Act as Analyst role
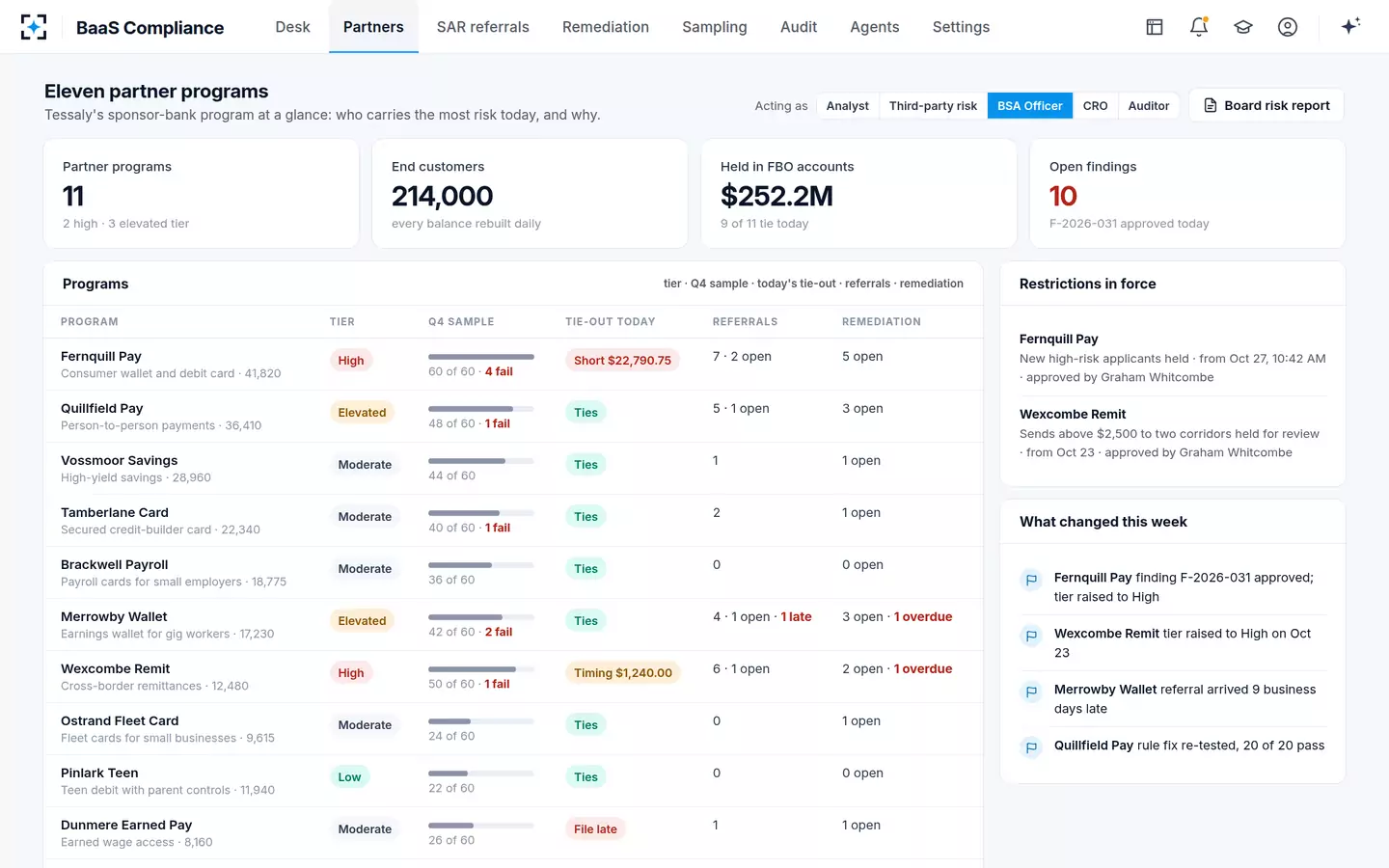 848,105
